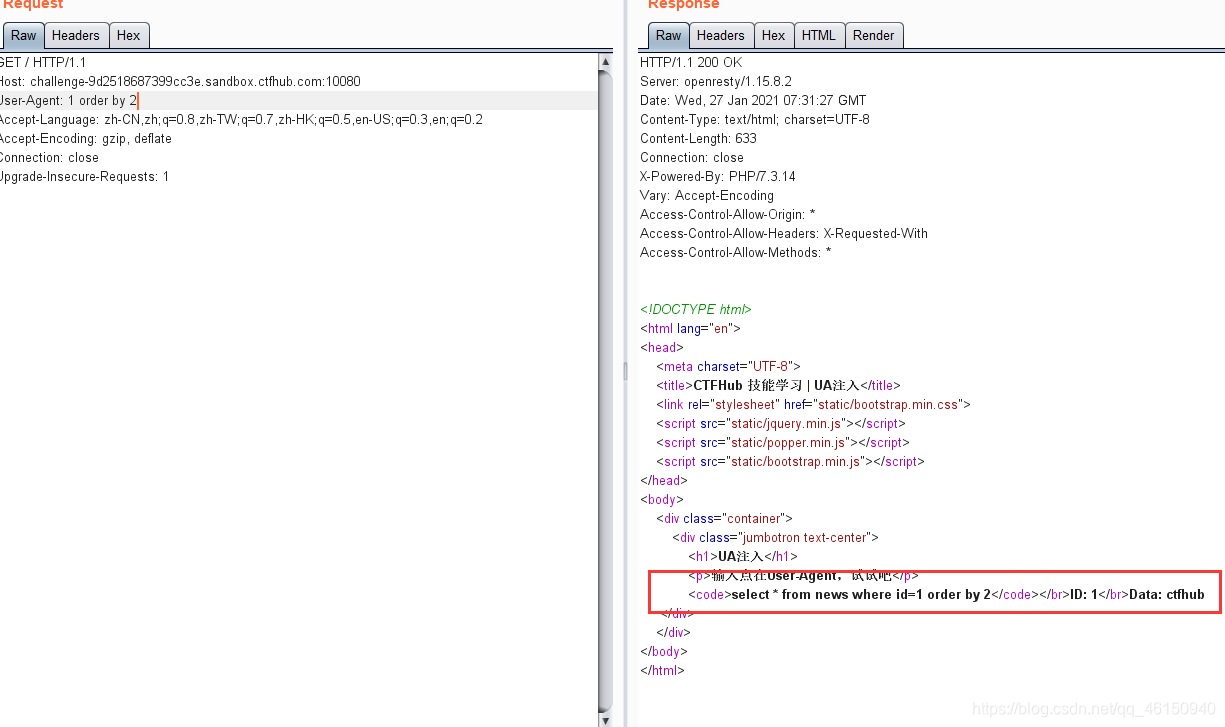Click Content-Type: text/html header
This screenshot has height=727, width=1225.
point(755,120)
